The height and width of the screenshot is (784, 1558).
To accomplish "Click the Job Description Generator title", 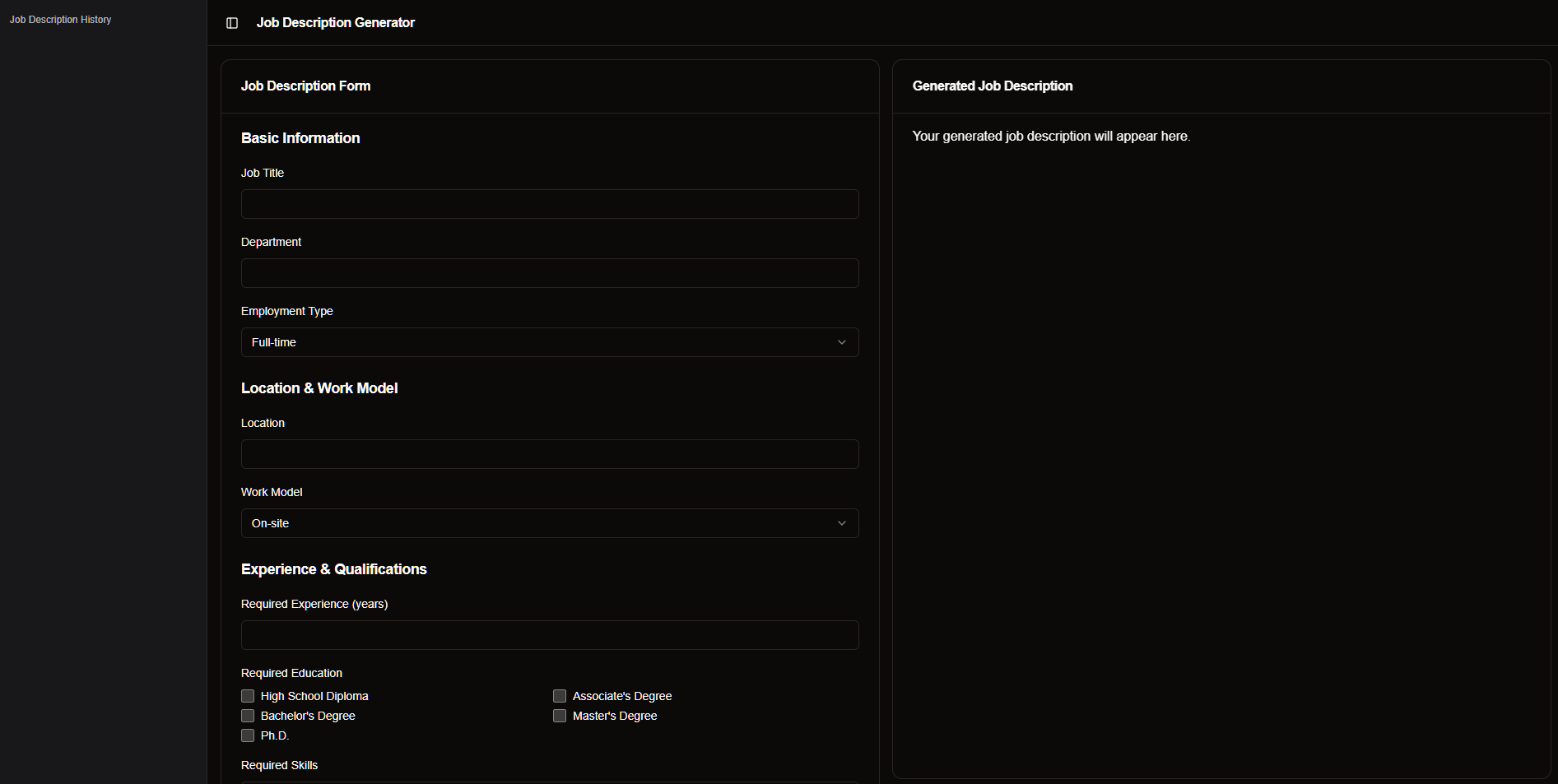I will click(336, 23).
